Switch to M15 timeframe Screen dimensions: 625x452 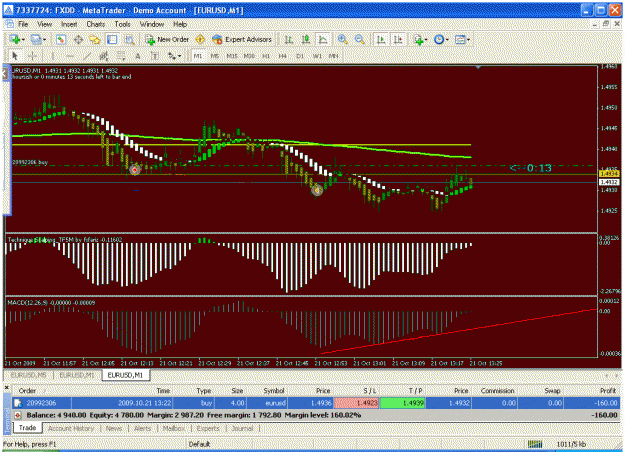tap(232, 56)
